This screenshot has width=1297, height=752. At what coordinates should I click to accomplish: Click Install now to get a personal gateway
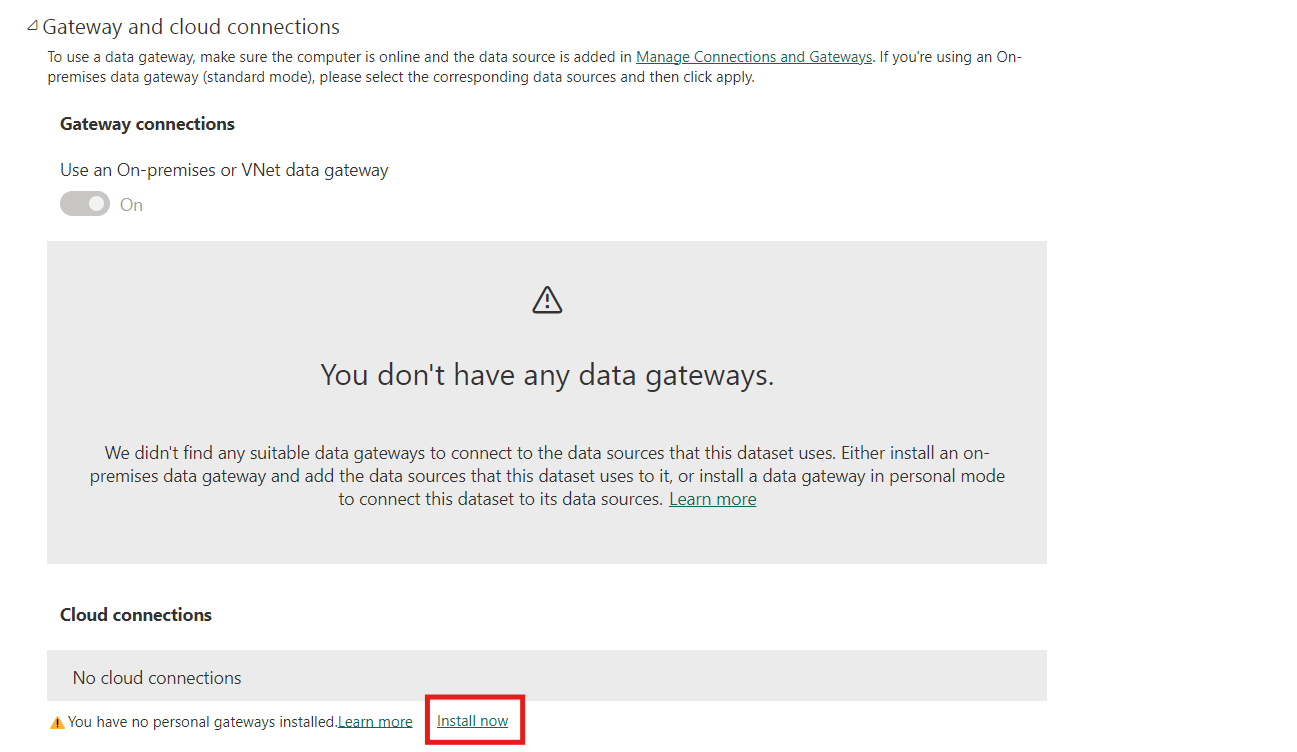point(473,720)
